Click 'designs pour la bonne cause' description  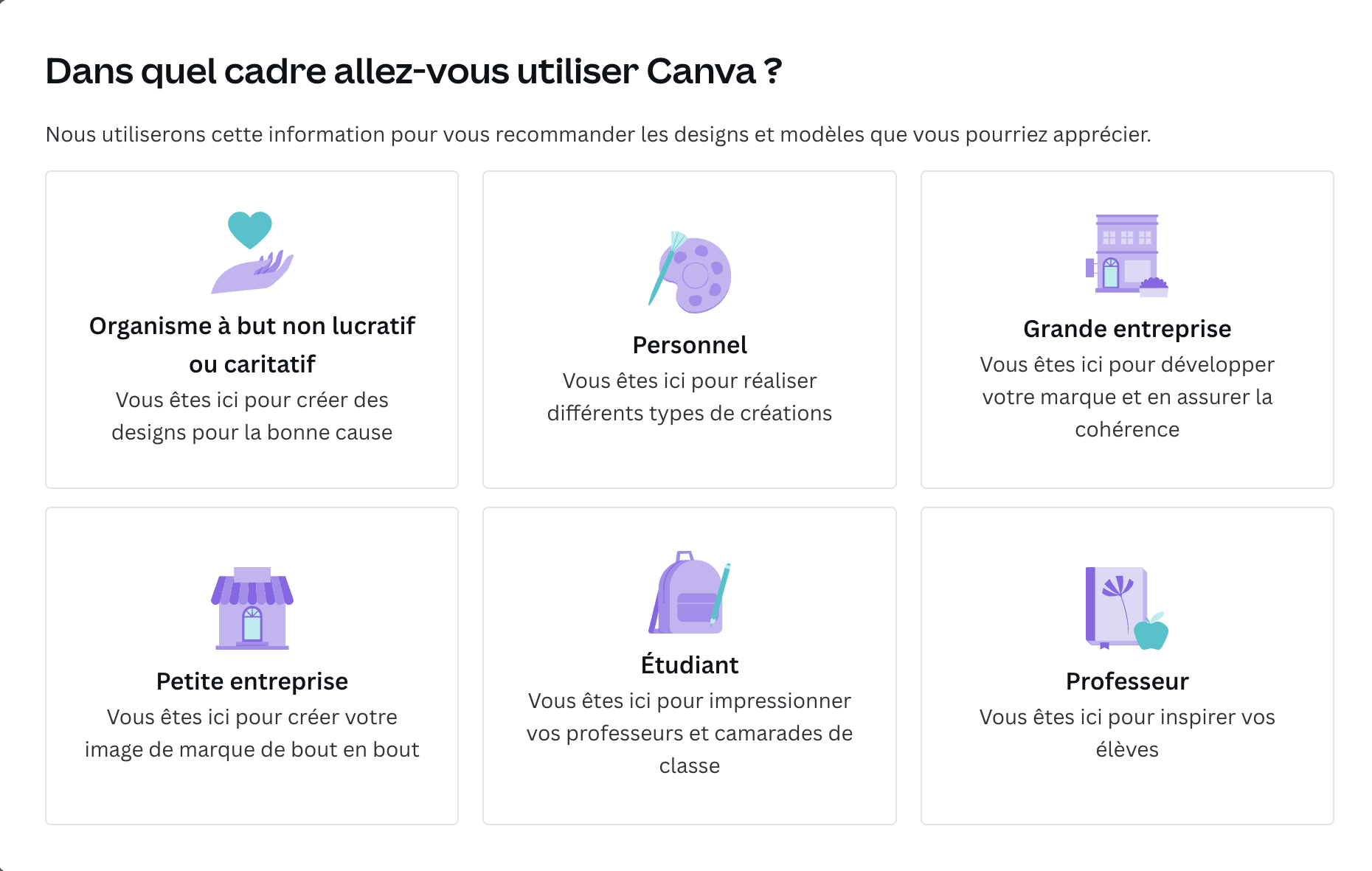(252, 432)
